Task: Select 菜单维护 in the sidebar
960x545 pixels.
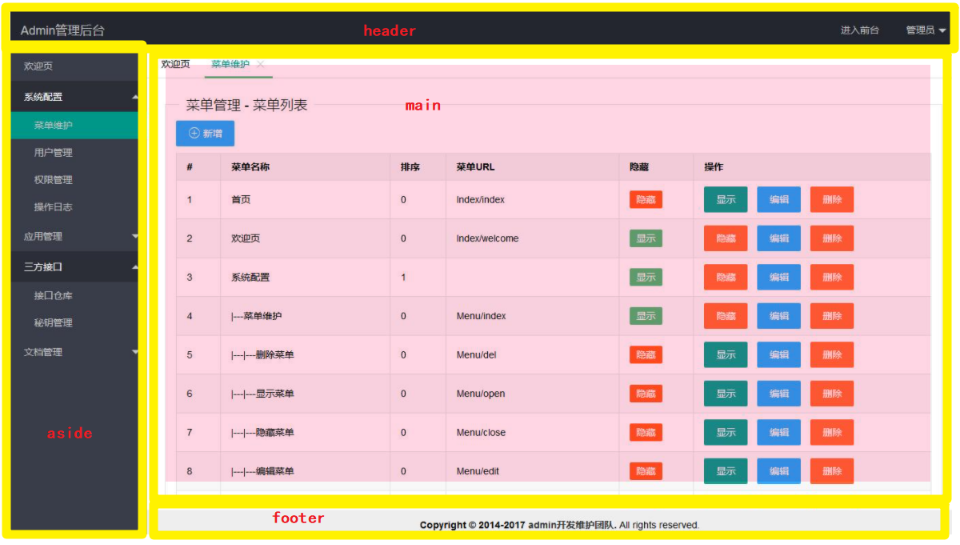Action: pyautogui.click(x=74, y=125)
